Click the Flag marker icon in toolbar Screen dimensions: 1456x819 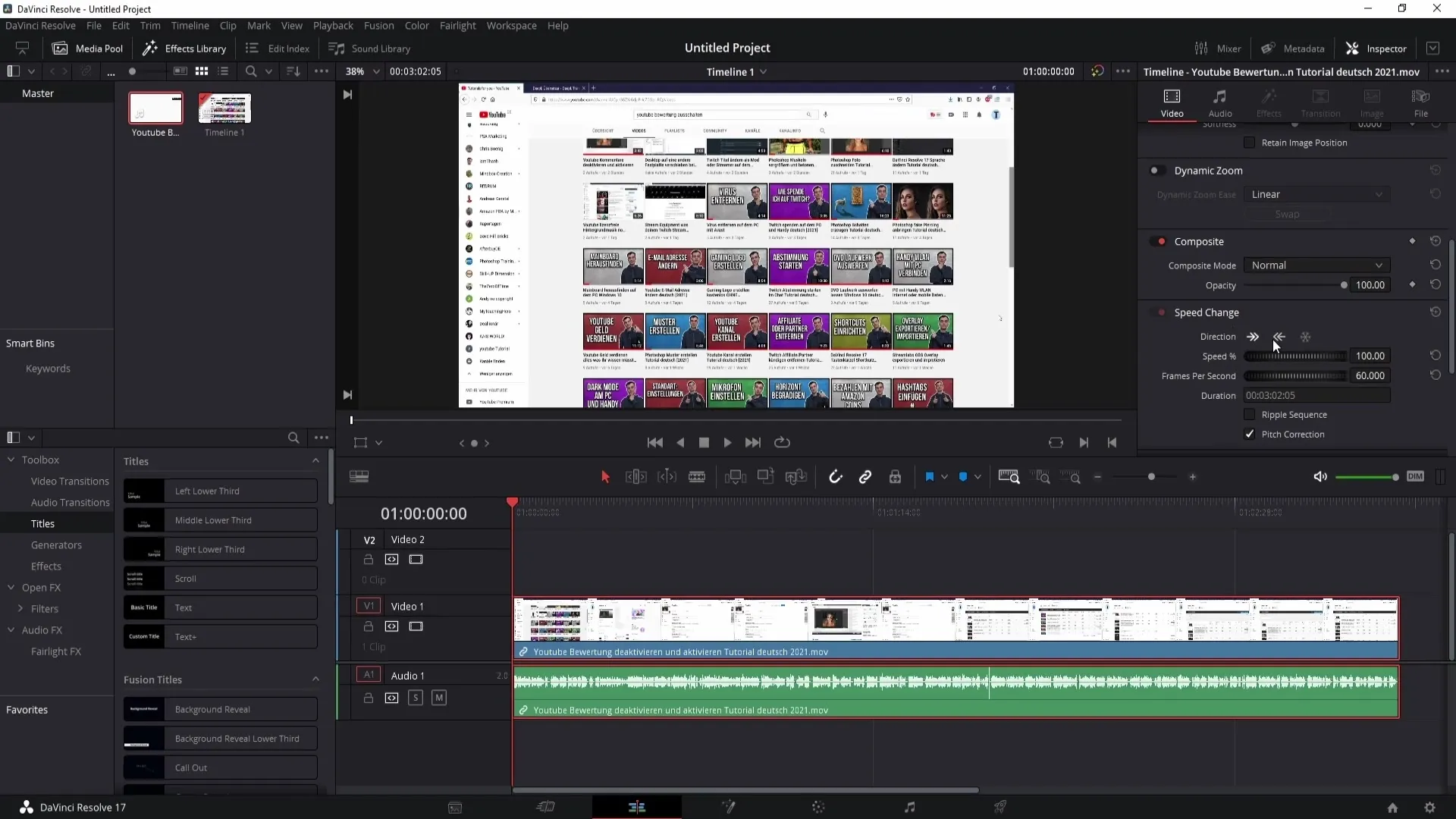click(x=930, y=476)
